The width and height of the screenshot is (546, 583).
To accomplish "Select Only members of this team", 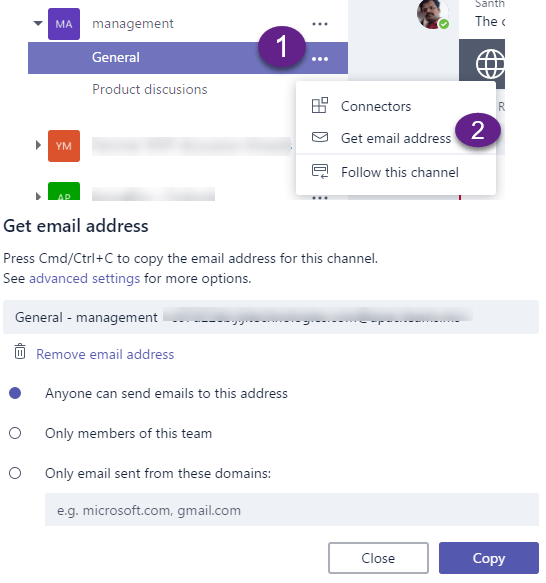I will [x=15, y=433].
